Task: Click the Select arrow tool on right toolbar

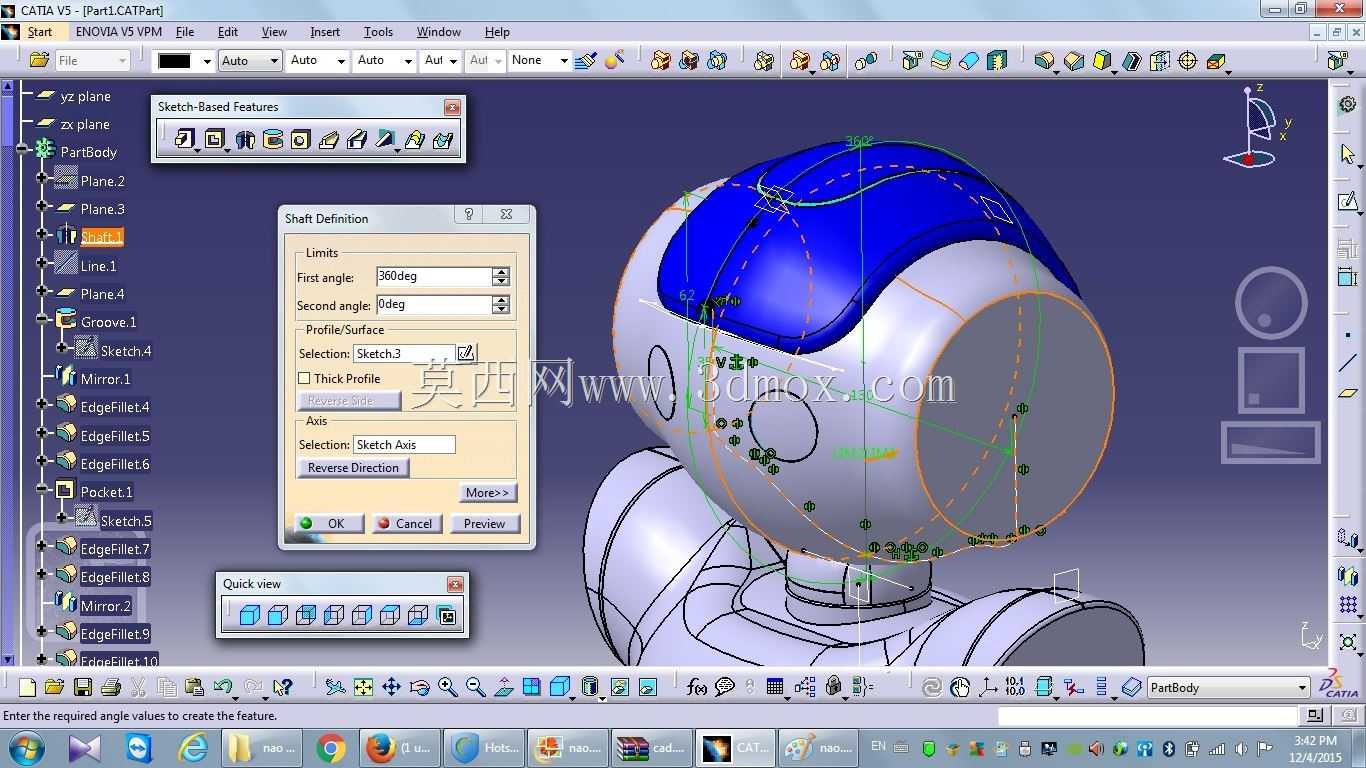Action: (x=1347, y=154)
